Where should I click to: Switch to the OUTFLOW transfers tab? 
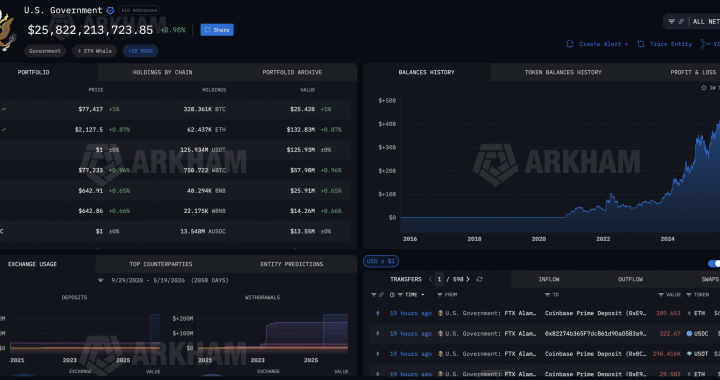tap(630, 279)
